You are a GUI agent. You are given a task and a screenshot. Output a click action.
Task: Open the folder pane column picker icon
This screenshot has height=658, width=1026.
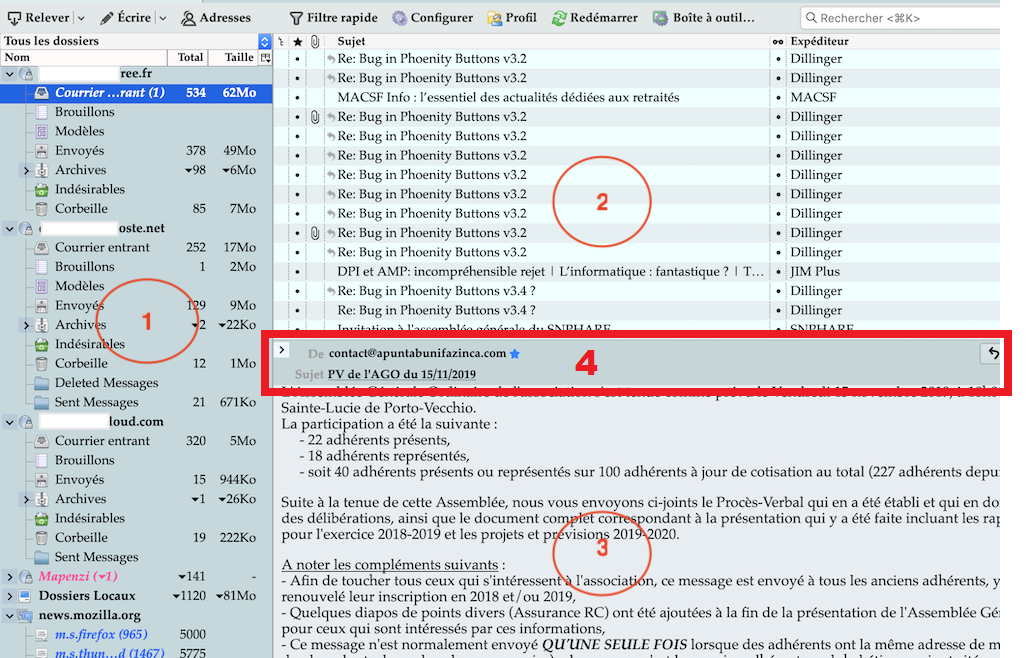(266, 58)
